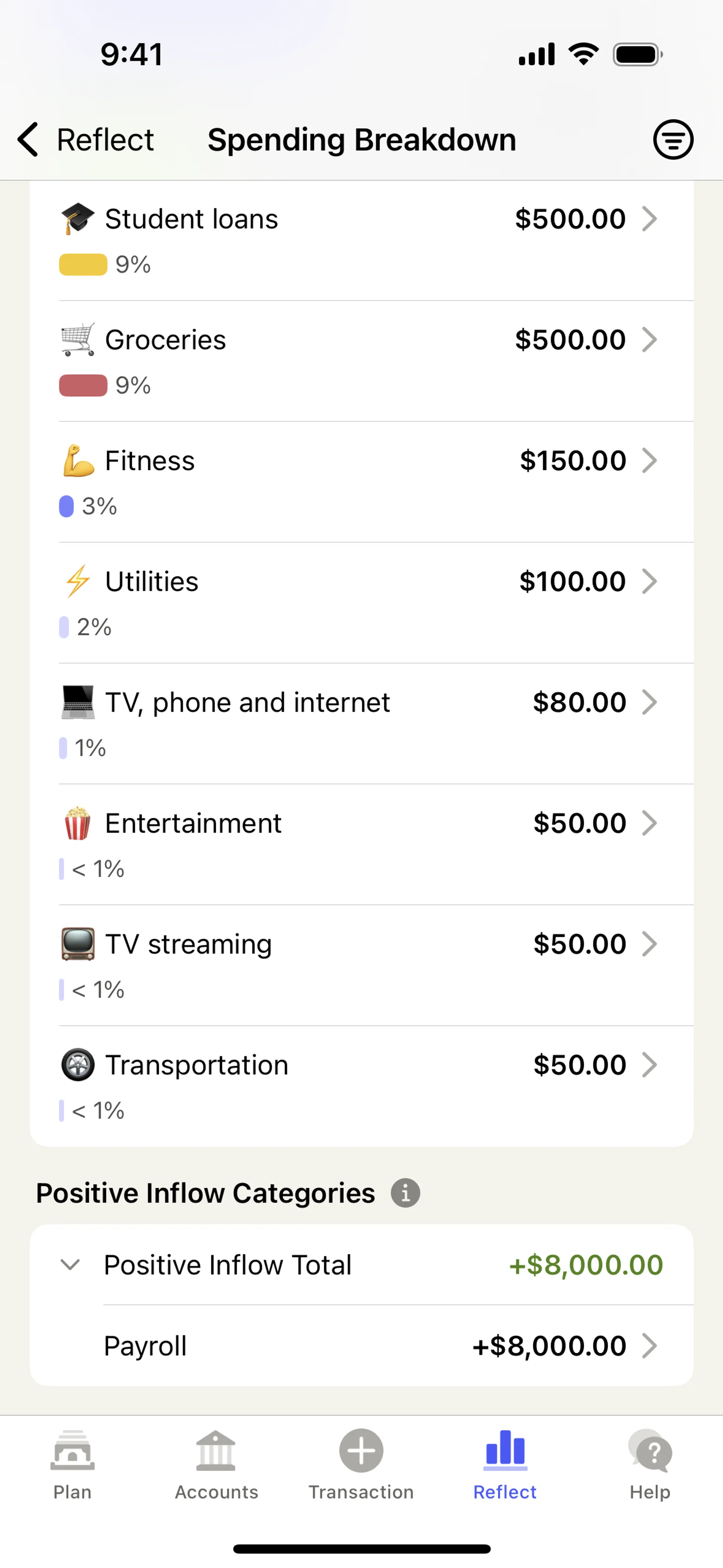Switch to the Accounts tab
The image size is (723, 1568).
[216, 1466]
